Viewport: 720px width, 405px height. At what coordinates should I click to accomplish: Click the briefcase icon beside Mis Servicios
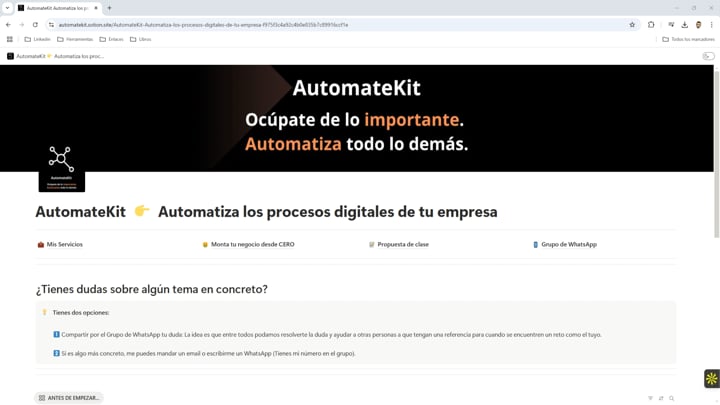coord(40,245)
